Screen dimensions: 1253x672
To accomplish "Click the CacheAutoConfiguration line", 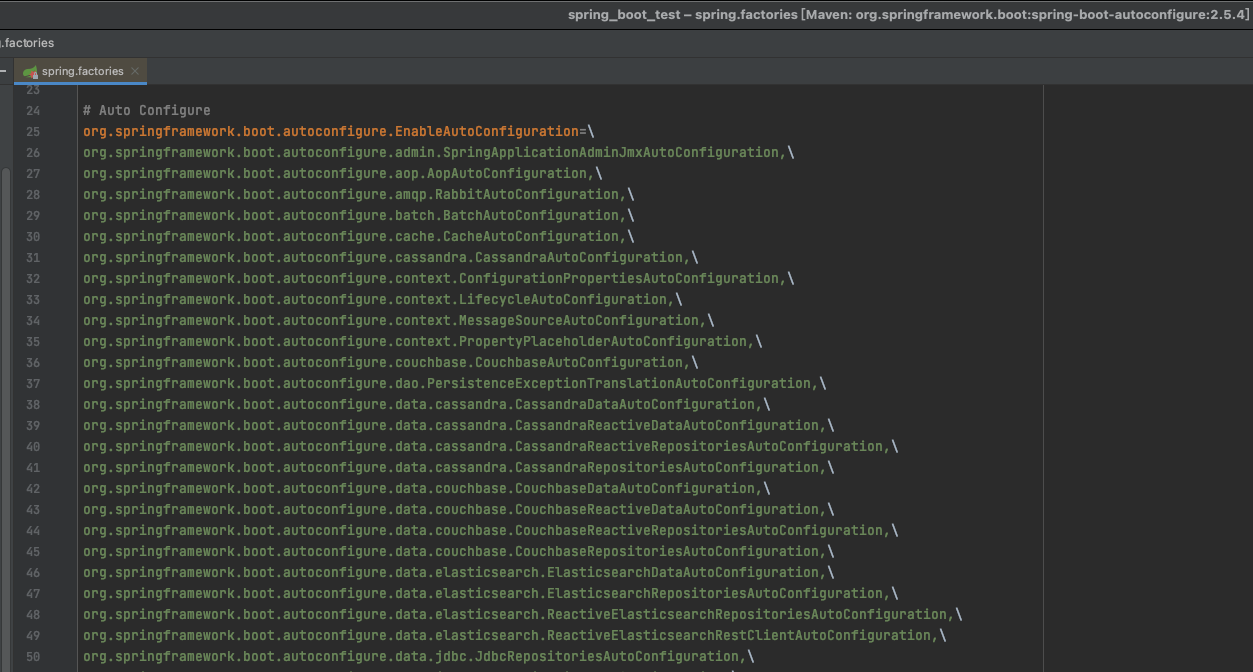I will click(359, 236).
